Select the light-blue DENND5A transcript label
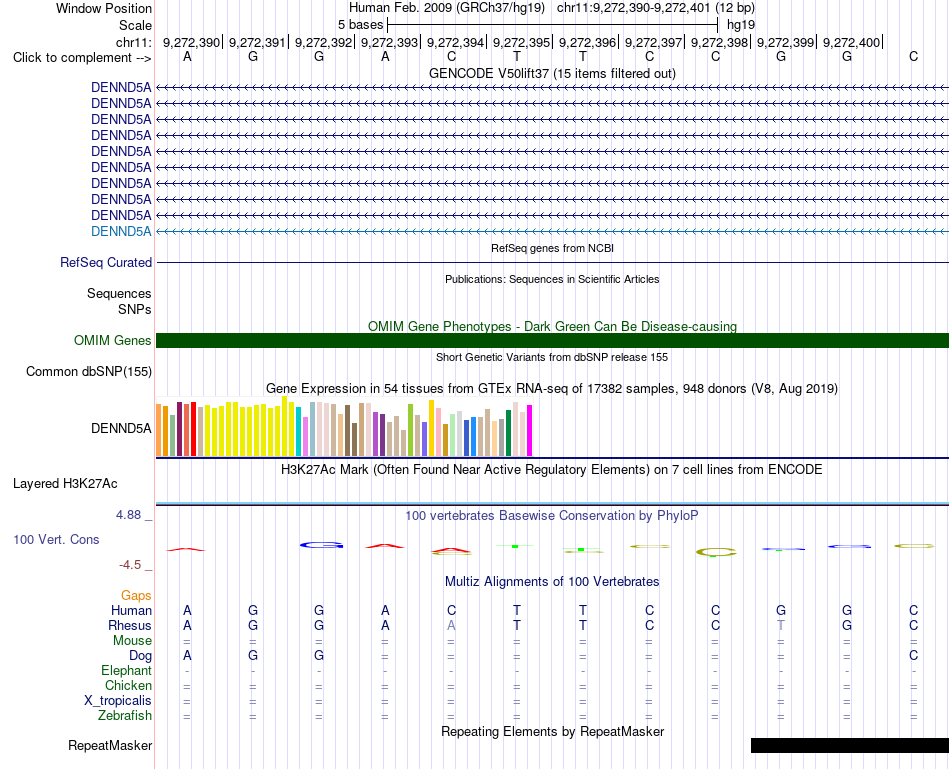Viewport: 950px width, 769px height. [121, 231]
